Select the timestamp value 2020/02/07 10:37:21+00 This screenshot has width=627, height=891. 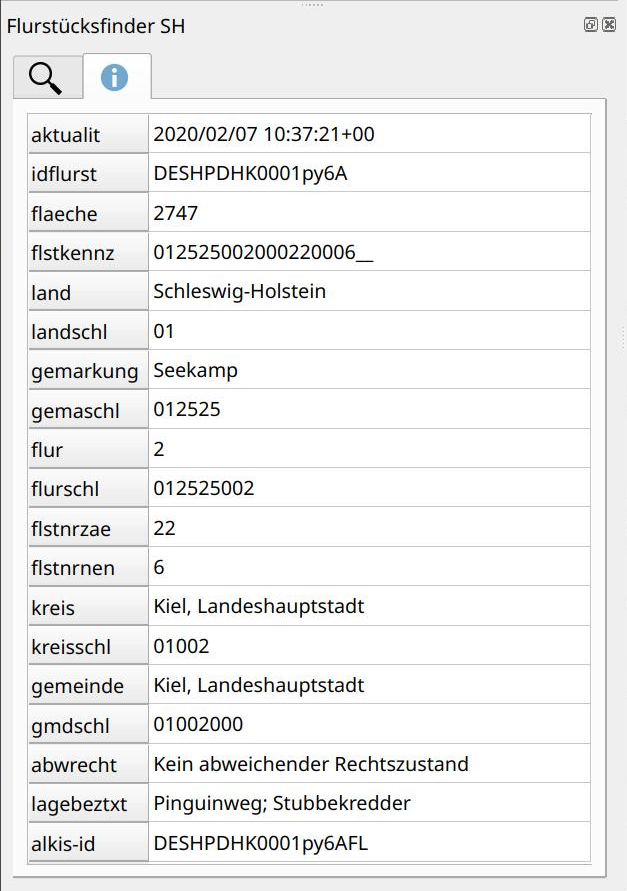264,134
